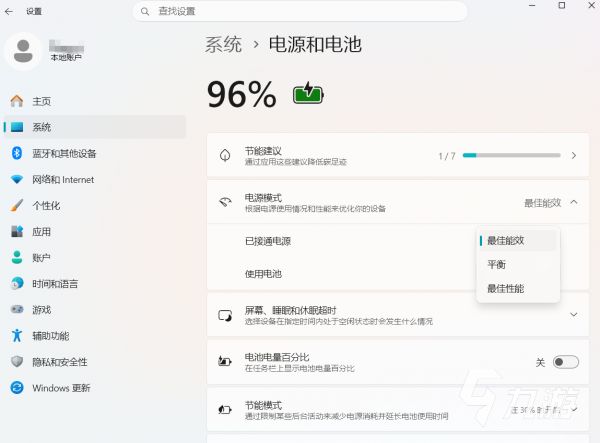This screenshot has width=600, height=443.
Task: Click the 节能模式 battery leaf icon
Action: point(225,409)
